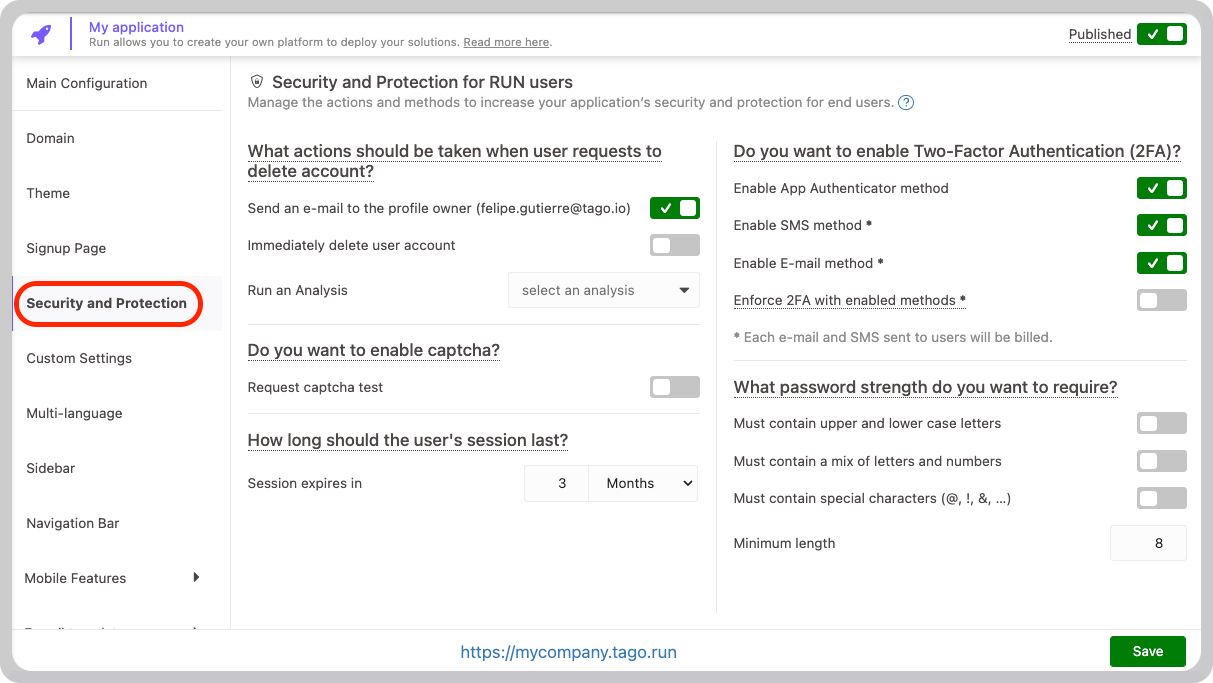
Task: Click the shield icon beside Security heading
Action: (x=257, y=82)
